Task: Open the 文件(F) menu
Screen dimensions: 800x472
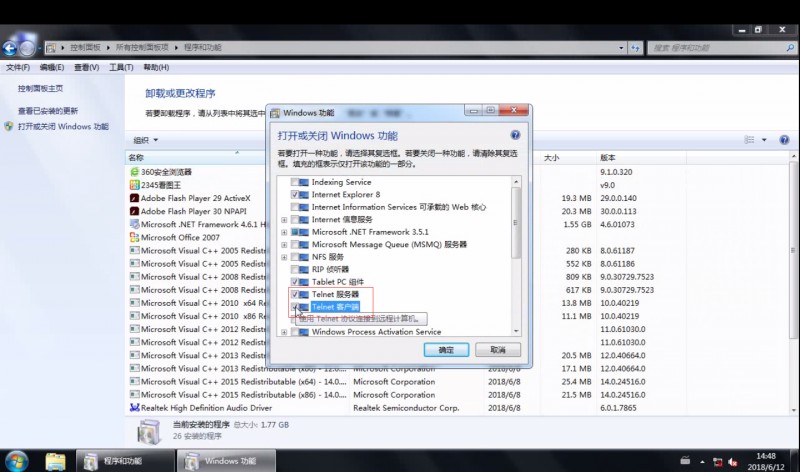Action: (x=18, y=67)
